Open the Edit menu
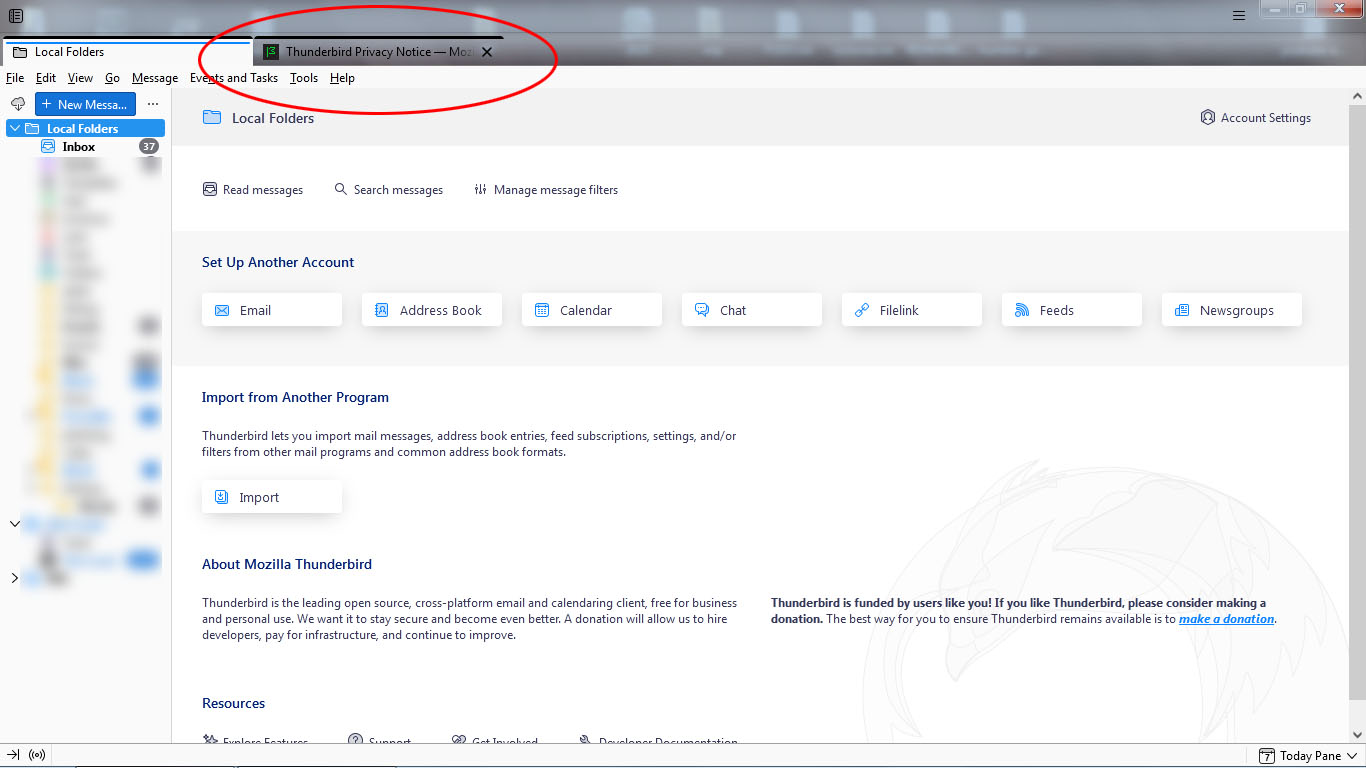The width and height of the screenshot is (1366, 768). (46, 78)
